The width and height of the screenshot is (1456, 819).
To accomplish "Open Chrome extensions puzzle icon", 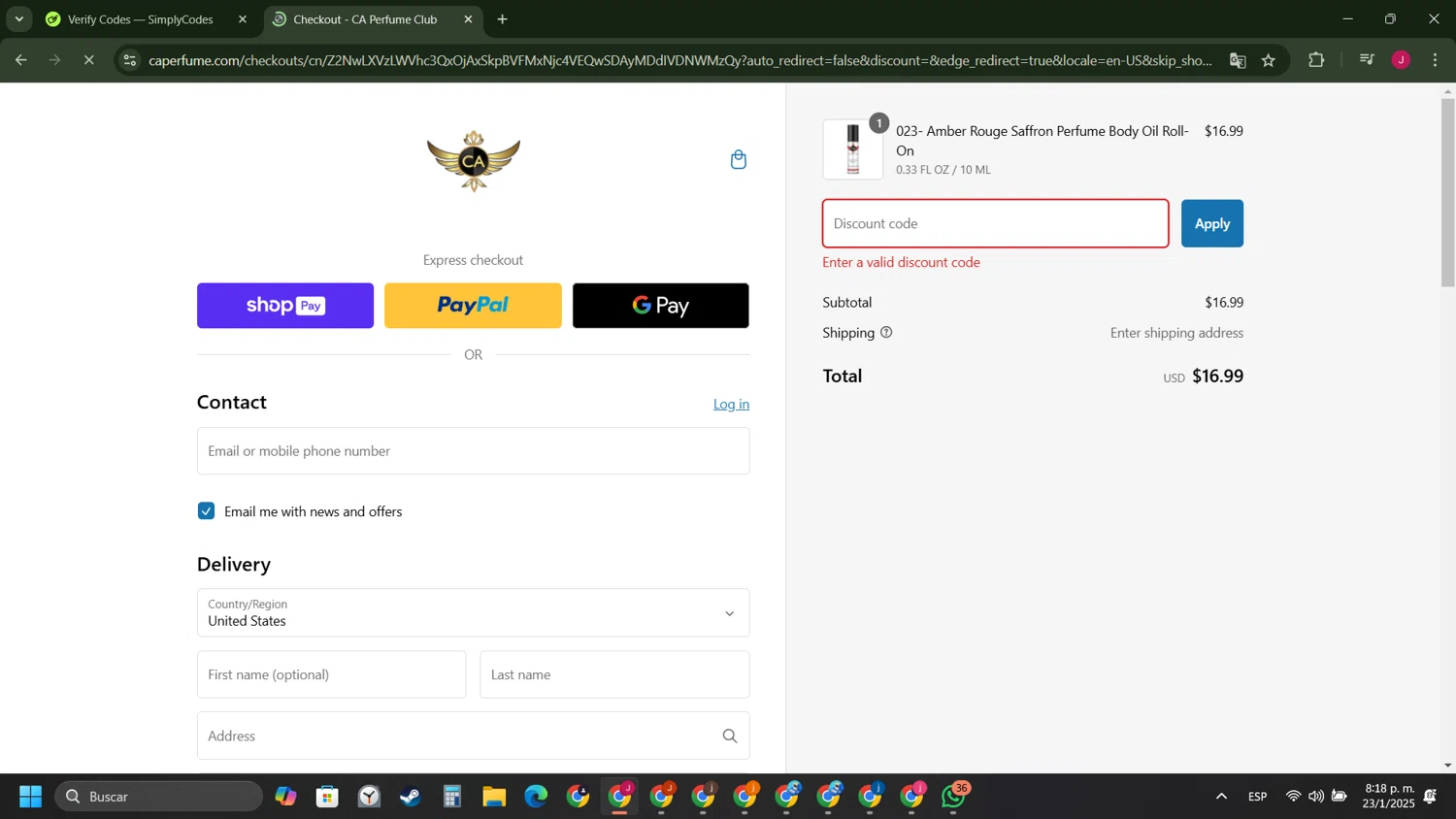I will point(1316,60).
